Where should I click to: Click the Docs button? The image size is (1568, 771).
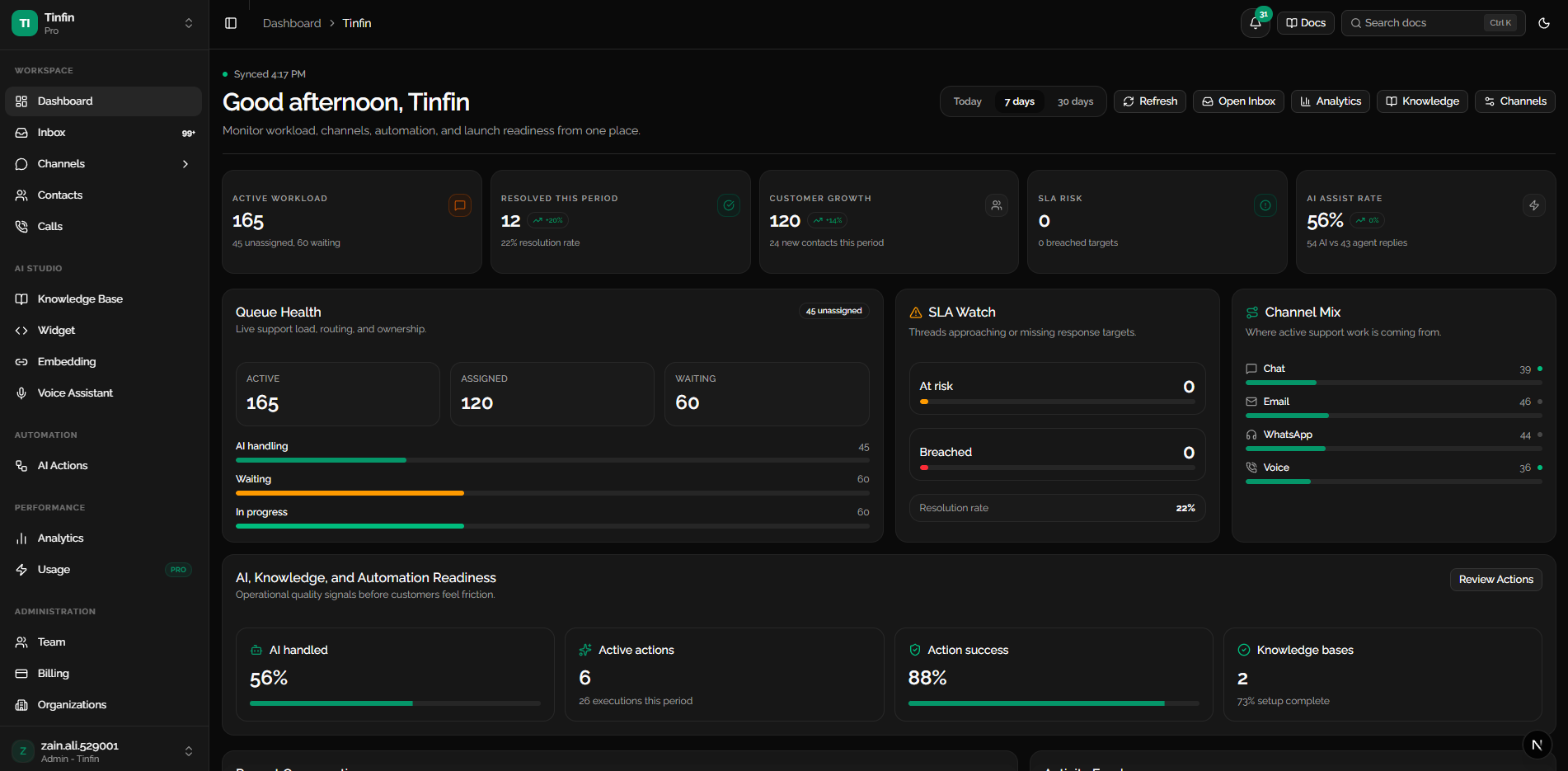click(x=1306, y=23)
